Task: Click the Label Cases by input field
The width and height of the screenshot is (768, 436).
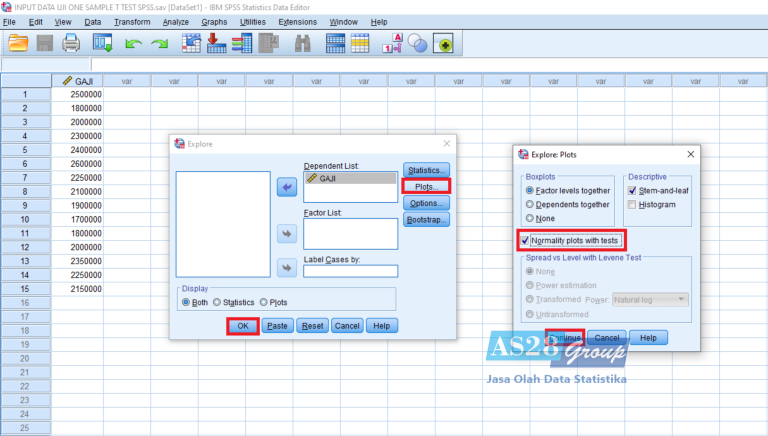Action: coord(350,271)
